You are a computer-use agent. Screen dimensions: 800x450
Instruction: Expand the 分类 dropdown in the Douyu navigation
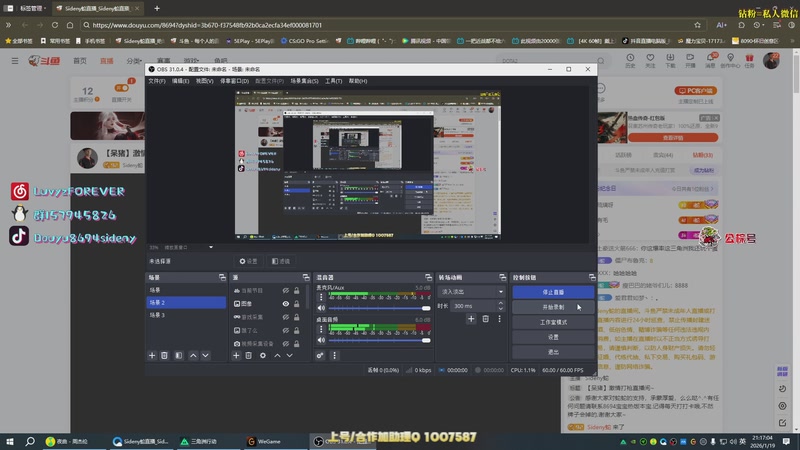tap(134, 61)
